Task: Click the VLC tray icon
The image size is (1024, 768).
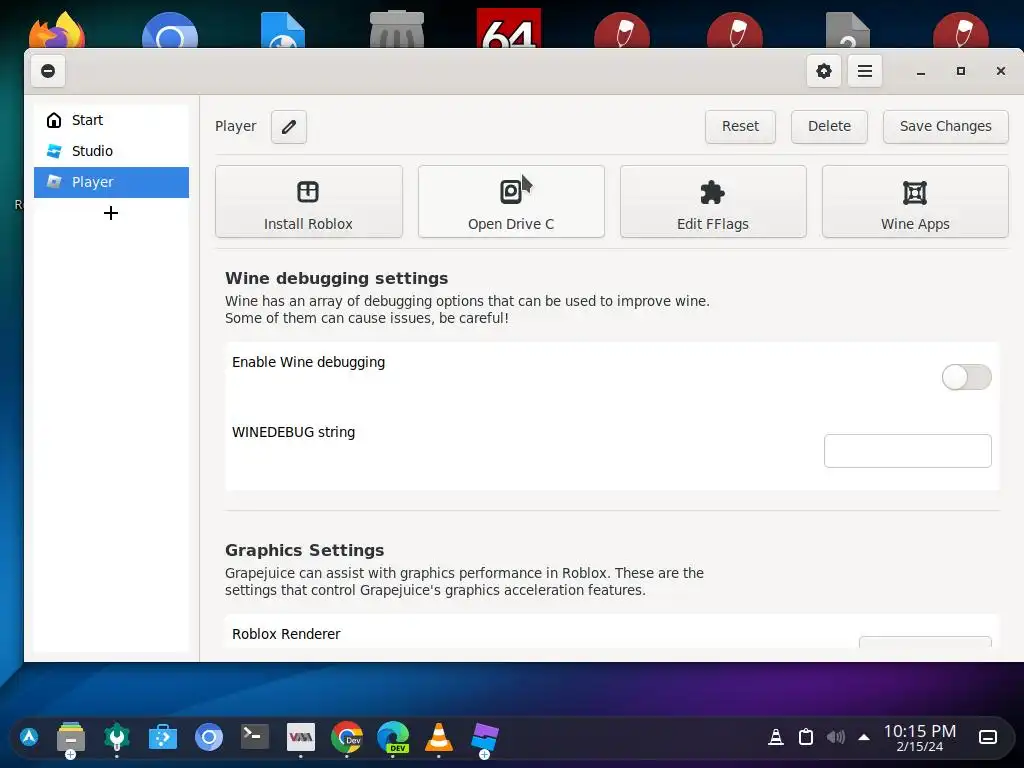Action: coord(775,737)
